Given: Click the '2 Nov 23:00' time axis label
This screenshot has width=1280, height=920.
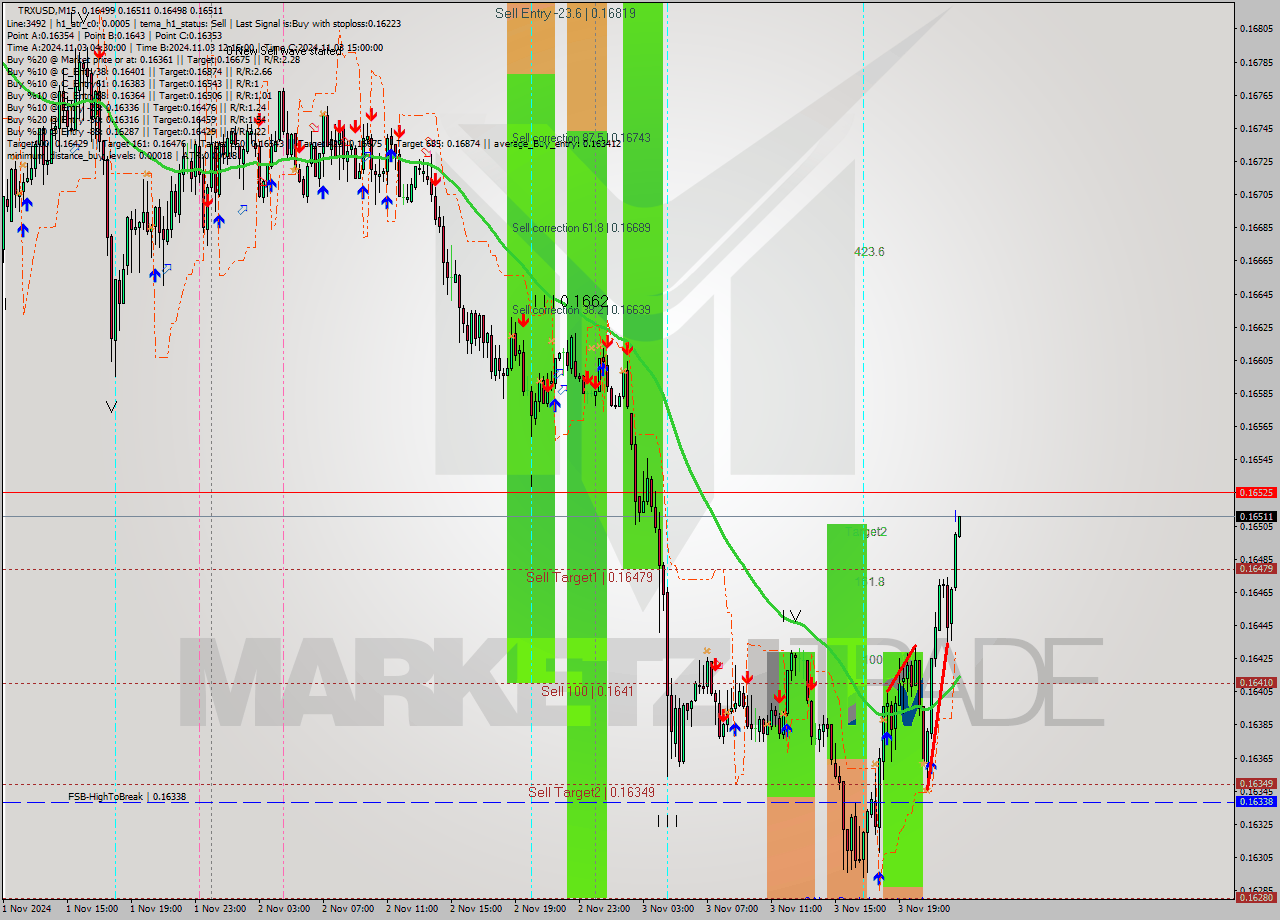Looking at the screenshot, I should (604, 909).
